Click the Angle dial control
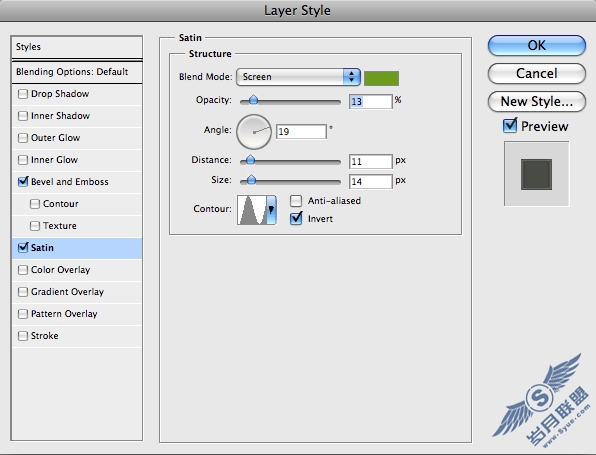The image size is (596, 455). [x=254, y=132]
